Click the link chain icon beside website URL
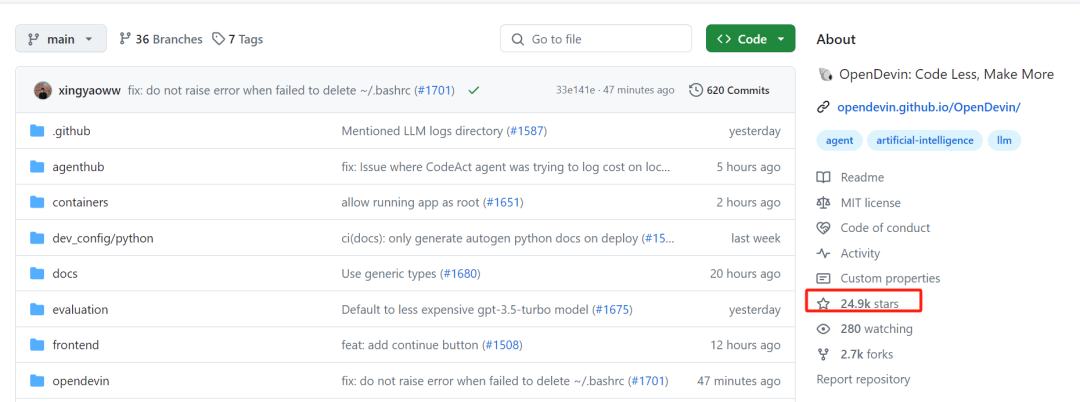Image resolution: width=1080 pixels, height=402 pixels. coord(823,107)
